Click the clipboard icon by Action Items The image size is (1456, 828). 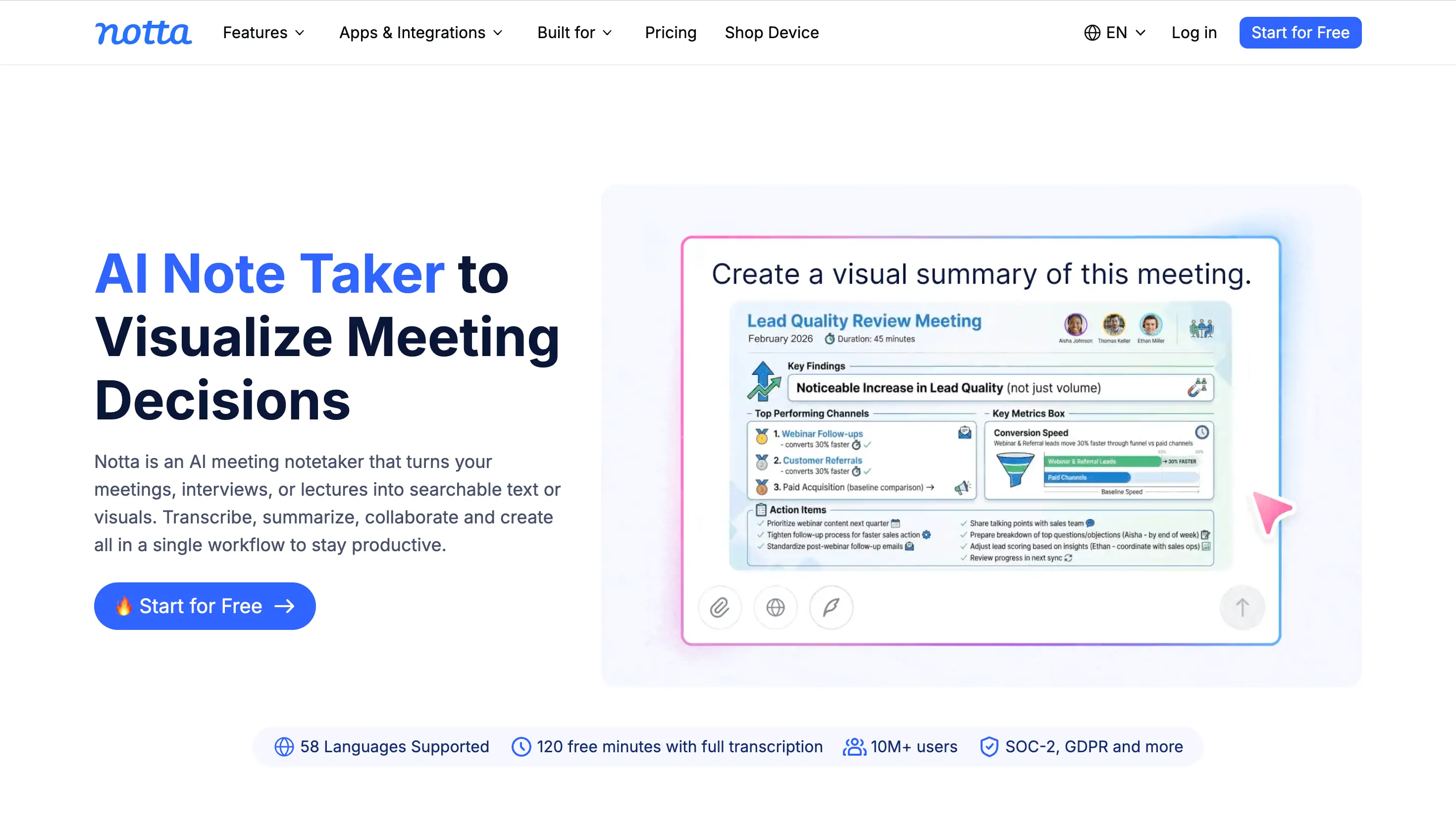(x=761, y=510)
